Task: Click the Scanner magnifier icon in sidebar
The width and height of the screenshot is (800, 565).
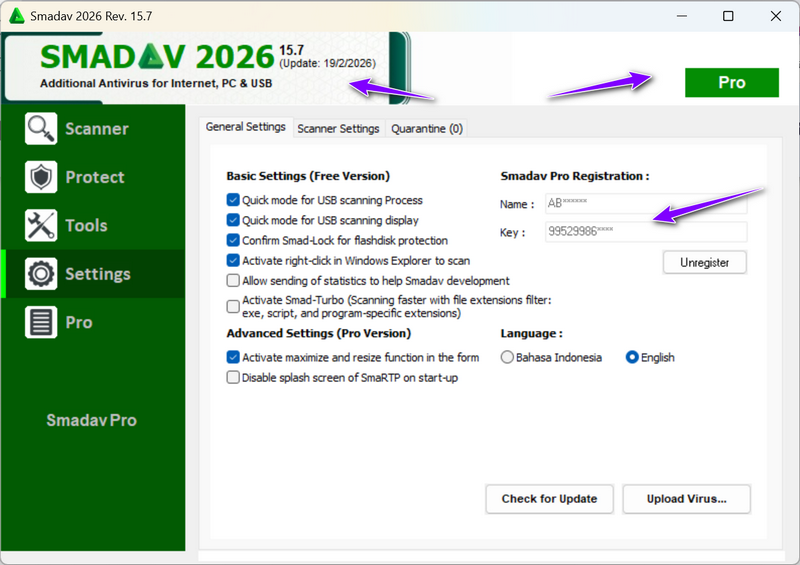Action: pyautogui.click(x=41, y=129)
